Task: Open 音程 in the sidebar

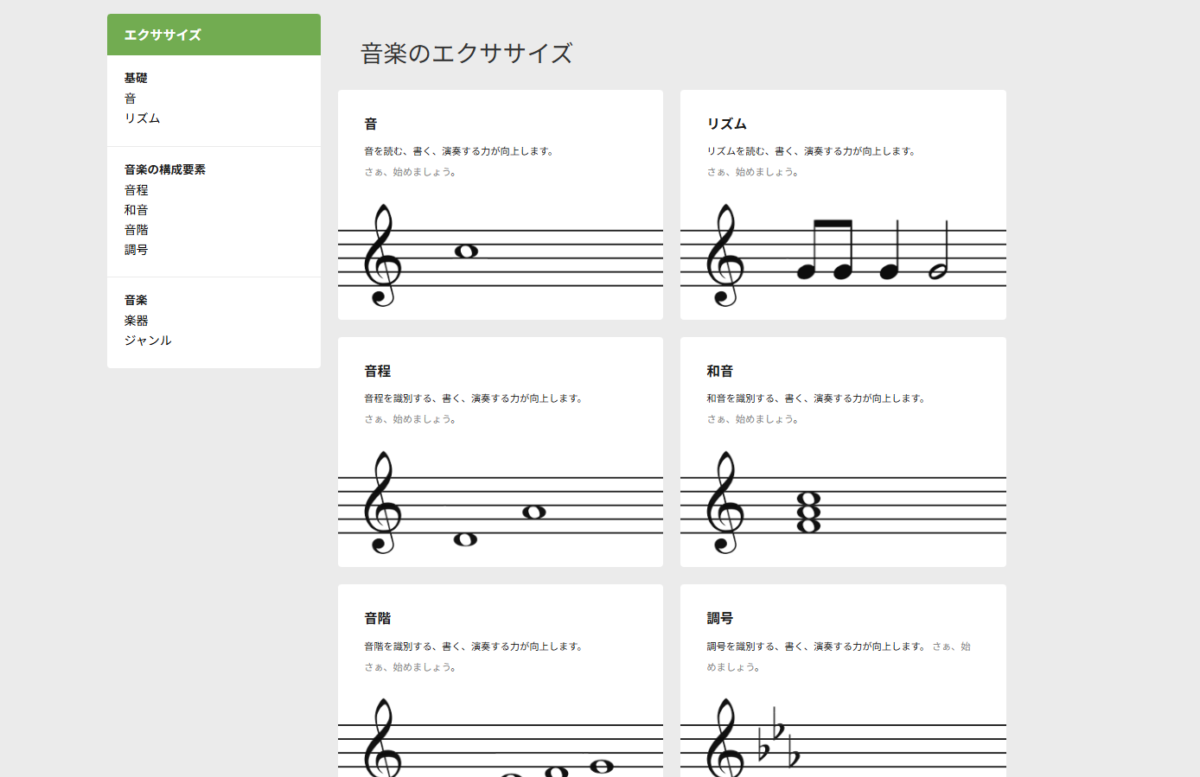Action: point(136,190)
